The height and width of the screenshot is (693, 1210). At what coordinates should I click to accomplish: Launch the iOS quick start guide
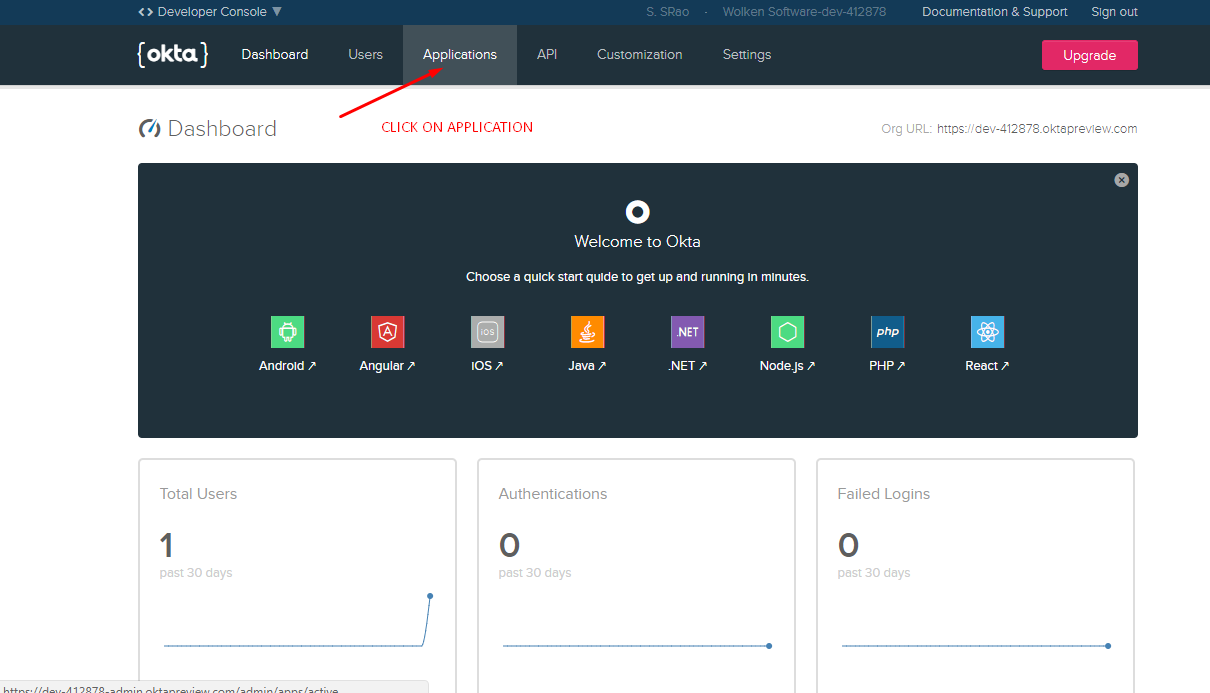coord(487,331)
